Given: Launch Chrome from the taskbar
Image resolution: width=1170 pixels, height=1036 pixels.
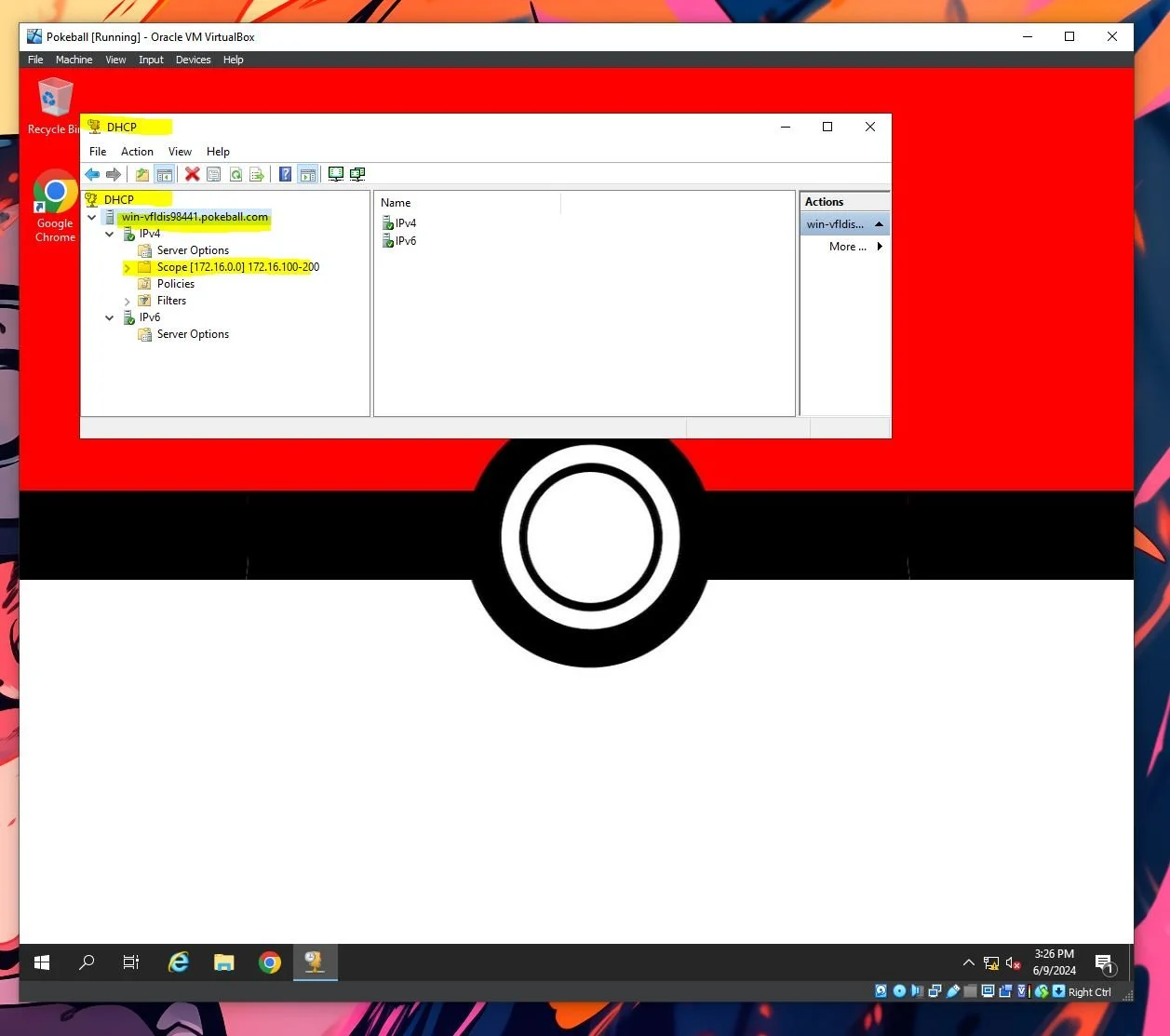Looking at the screenshot, I should point(270,962).
